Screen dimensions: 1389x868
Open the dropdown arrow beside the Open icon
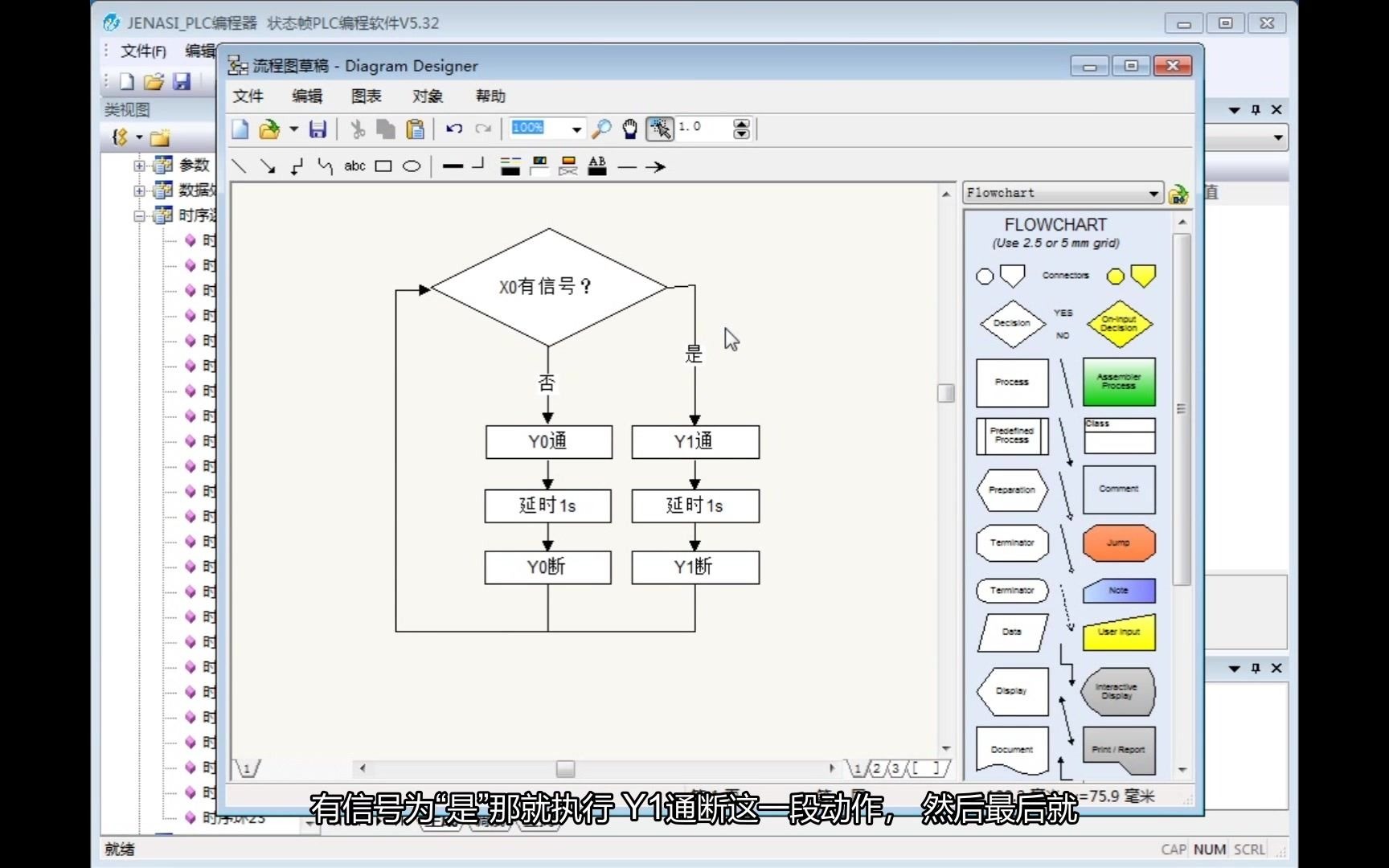click(293, 129)
